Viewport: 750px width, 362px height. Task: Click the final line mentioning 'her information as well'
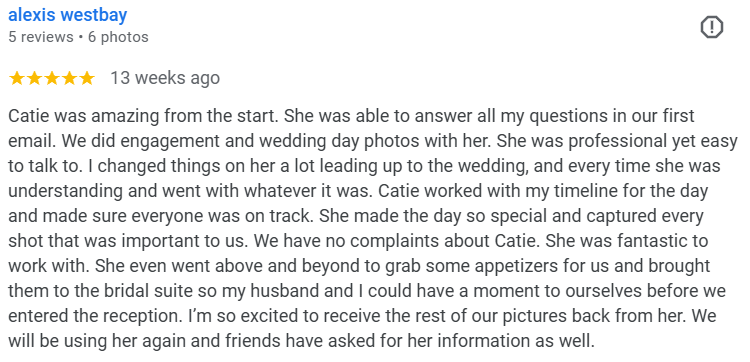coord(301,341)
